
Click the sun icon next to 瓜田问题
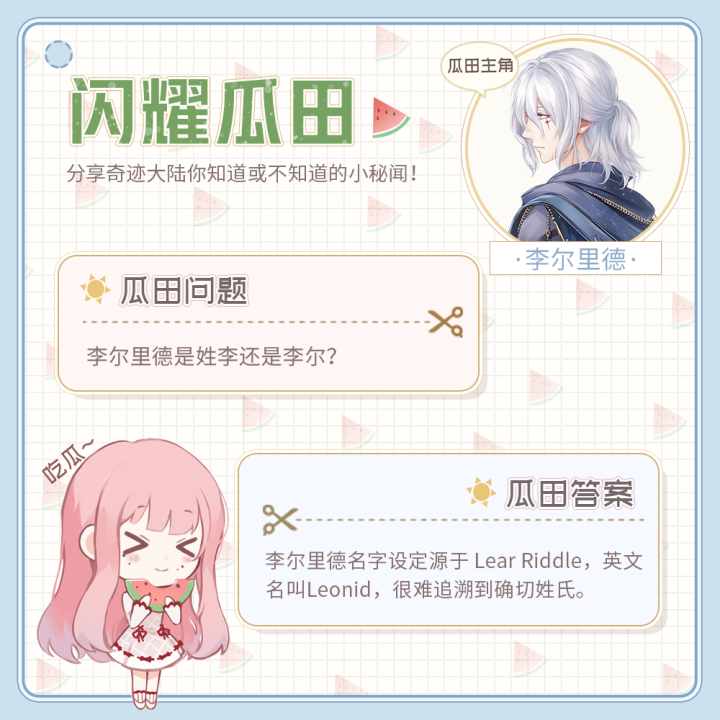pos(95,289)
